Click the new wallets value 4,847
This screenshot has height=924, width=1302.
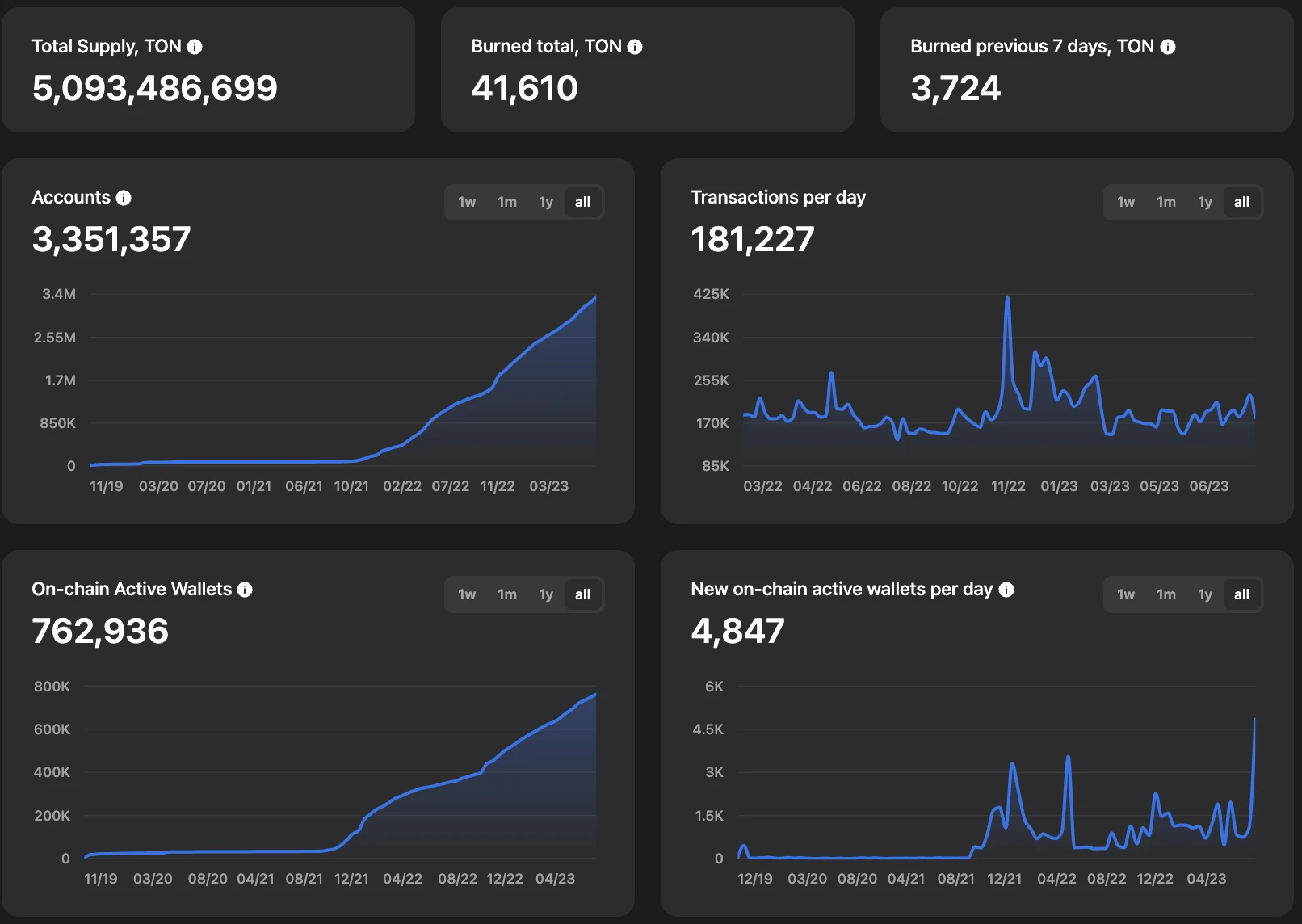[738, 631]
